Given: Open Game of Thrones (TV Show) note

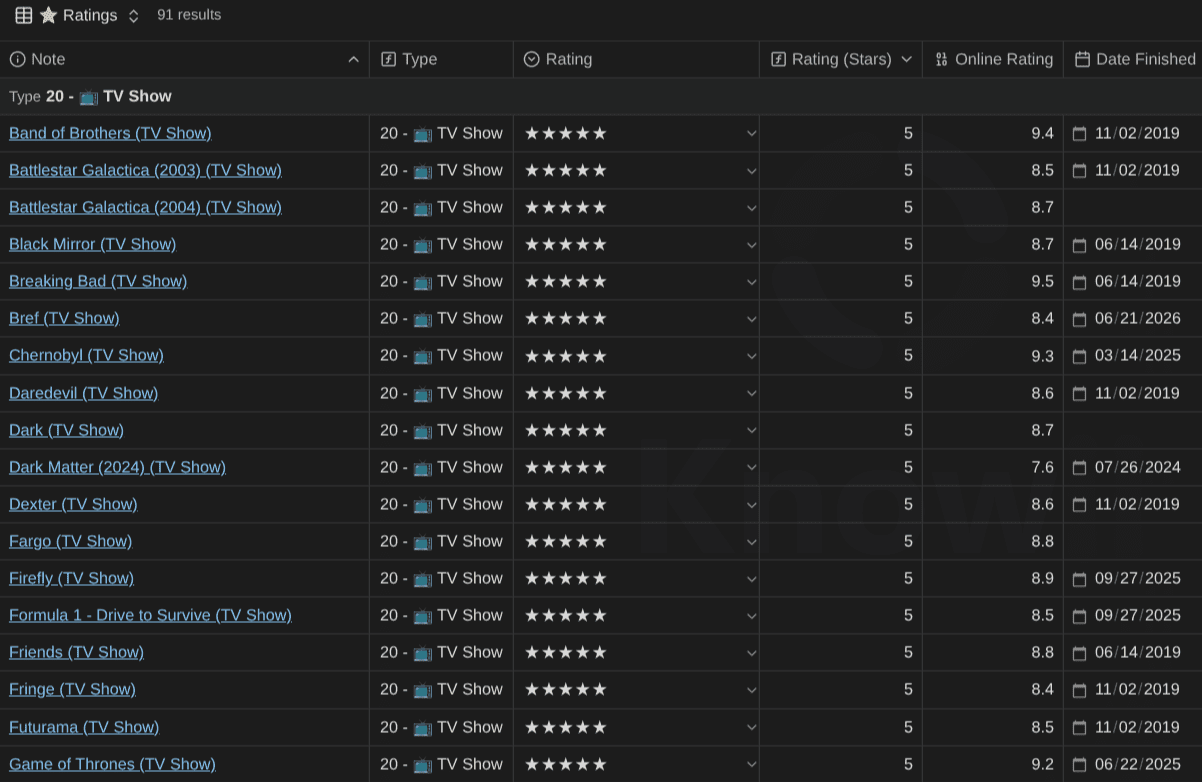Looking at the screenshot, I should (112, 764).
